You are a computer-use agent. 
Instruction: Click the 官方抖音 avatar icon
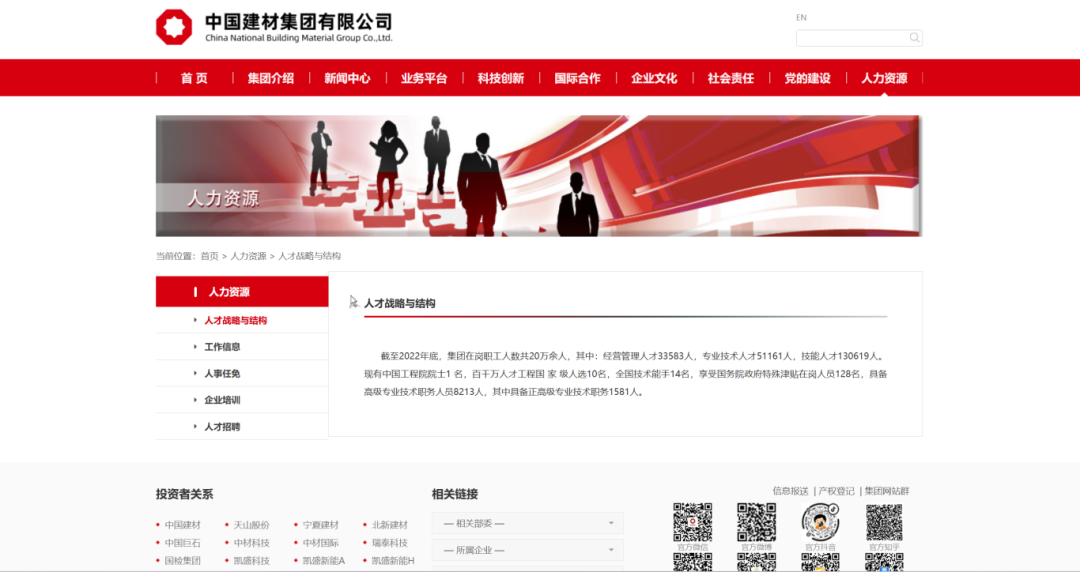click(x=820, y=522)
